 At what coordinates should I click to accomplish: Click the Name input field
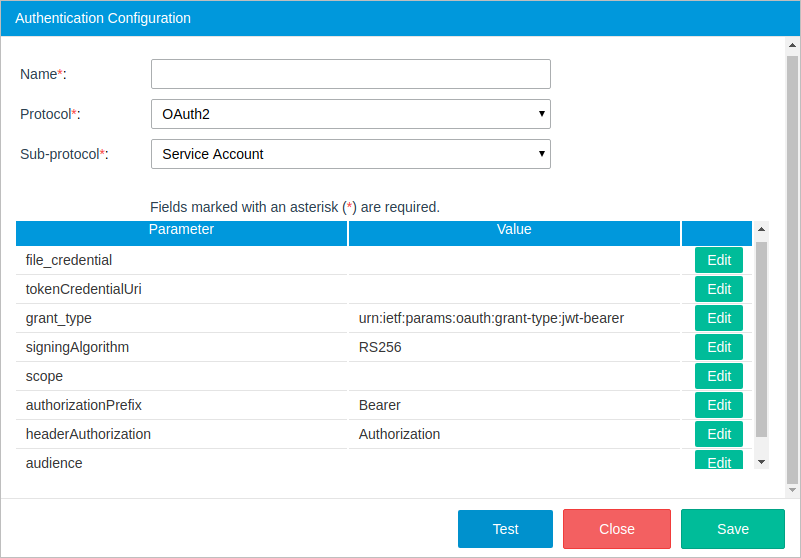coord(350,74)
